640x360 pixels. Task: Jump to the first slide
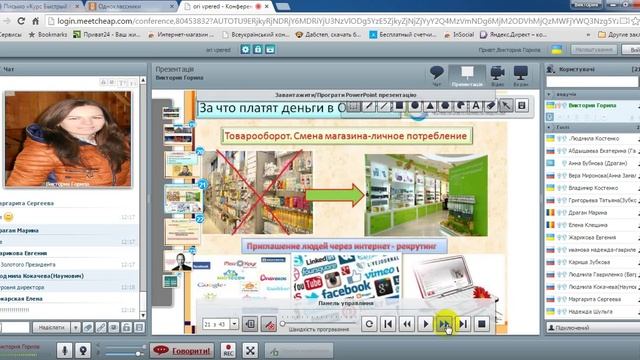pyautogui.click(x=388, y=324)
